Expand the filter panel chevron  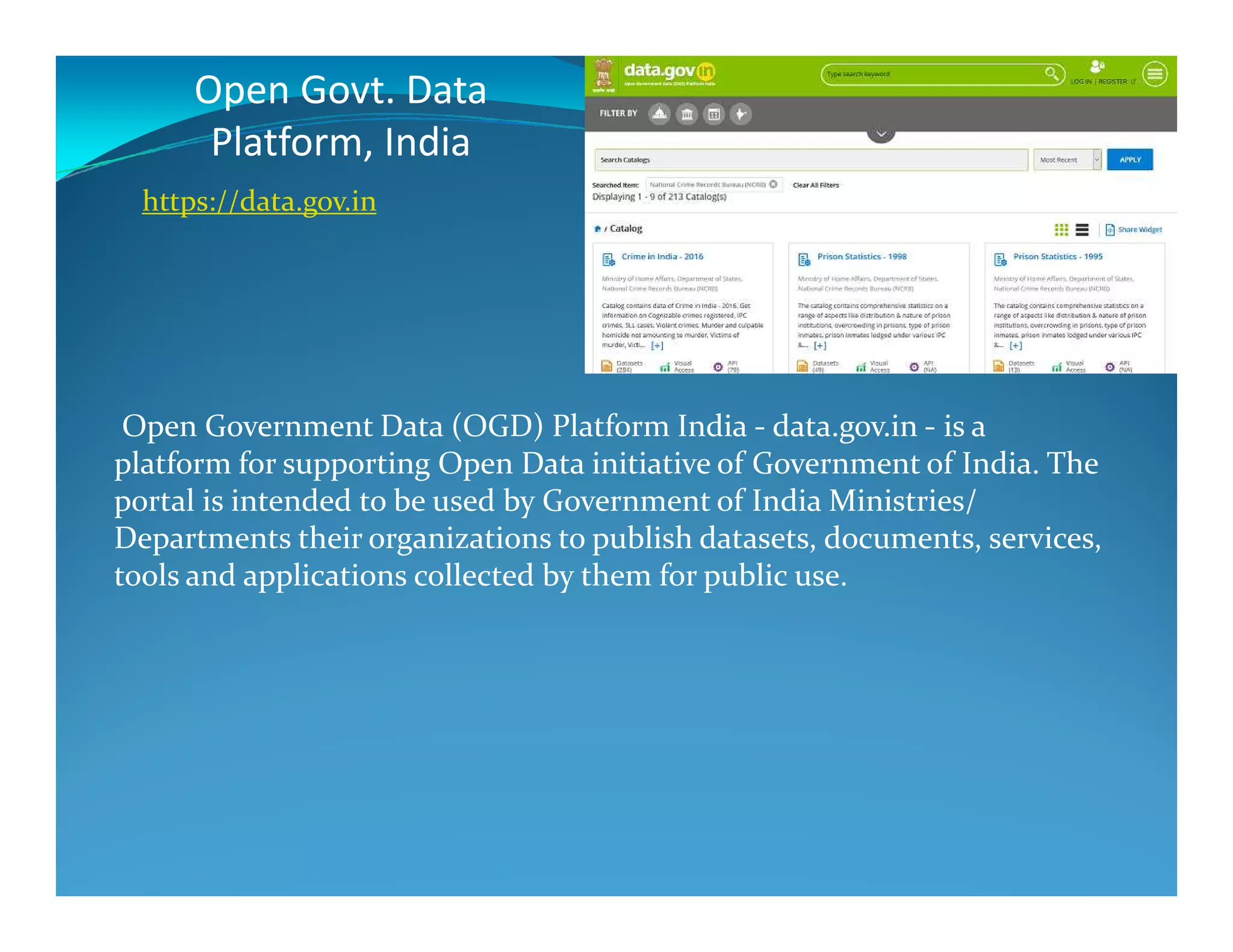881,134
